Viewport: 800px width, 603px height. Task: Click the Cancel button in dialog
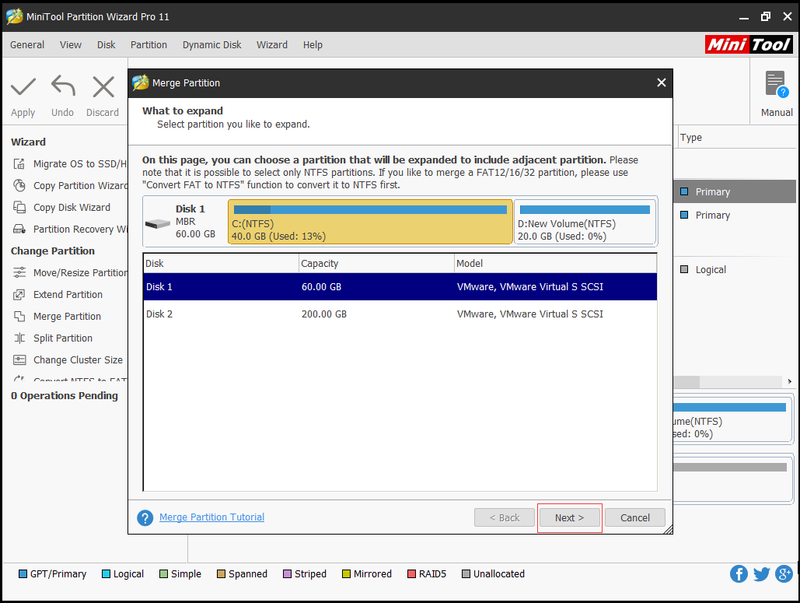tap(635, 518)
